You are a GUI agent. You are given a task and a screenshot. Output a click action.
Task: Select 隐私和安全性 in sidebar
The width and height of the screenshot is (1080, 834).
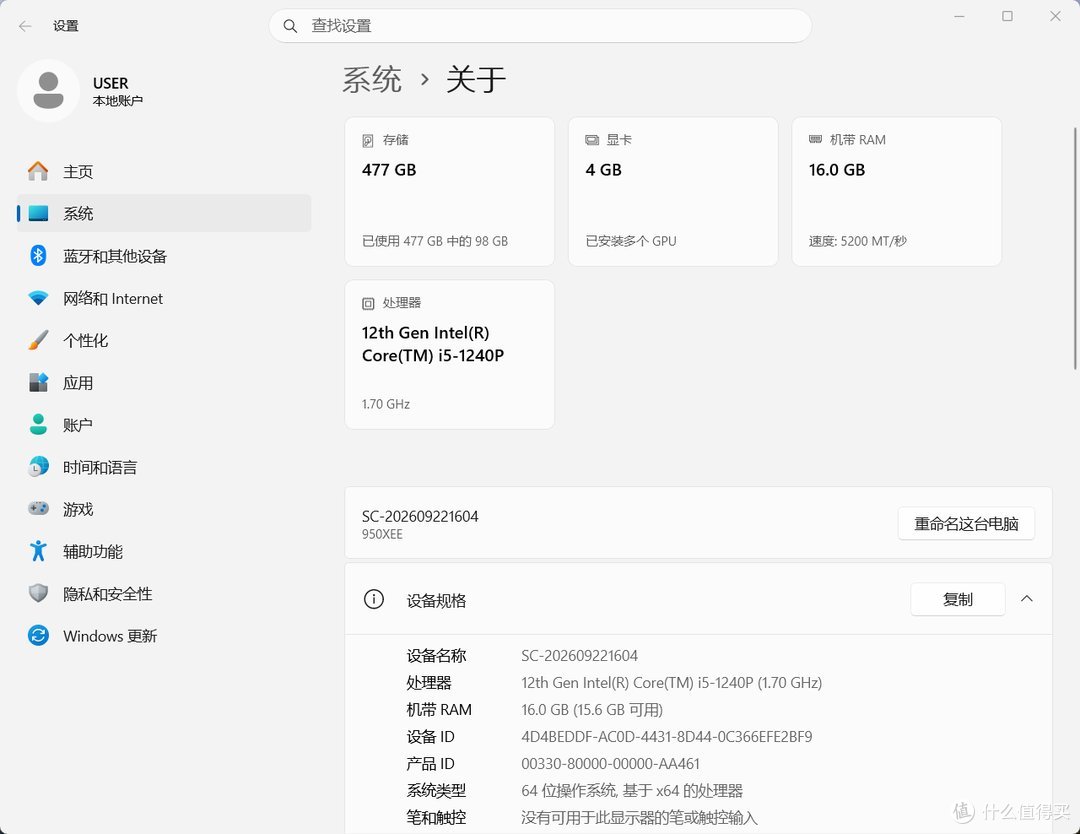point(164,594)
